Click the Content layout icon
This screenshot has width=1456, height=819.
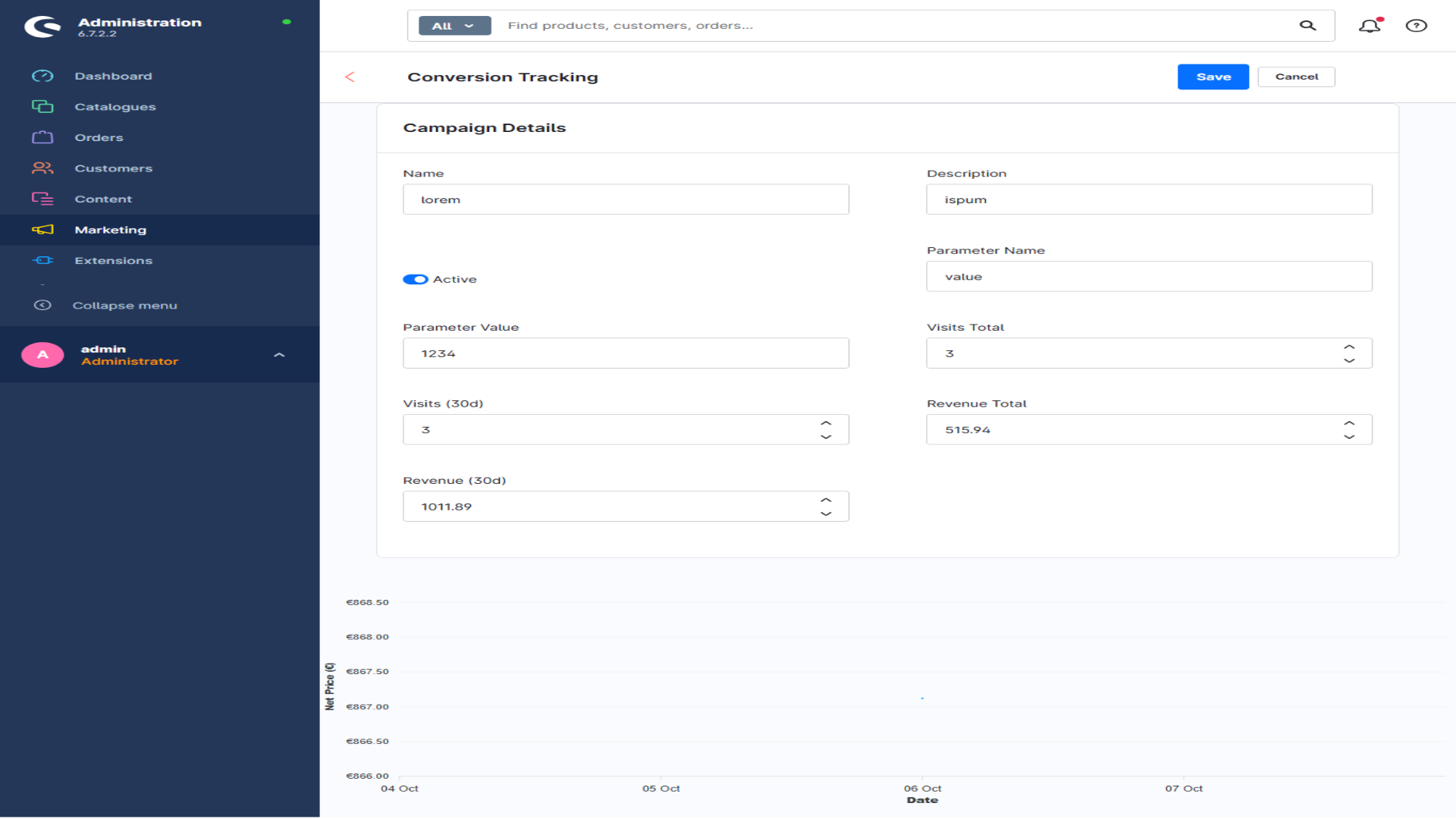[42, 199]
